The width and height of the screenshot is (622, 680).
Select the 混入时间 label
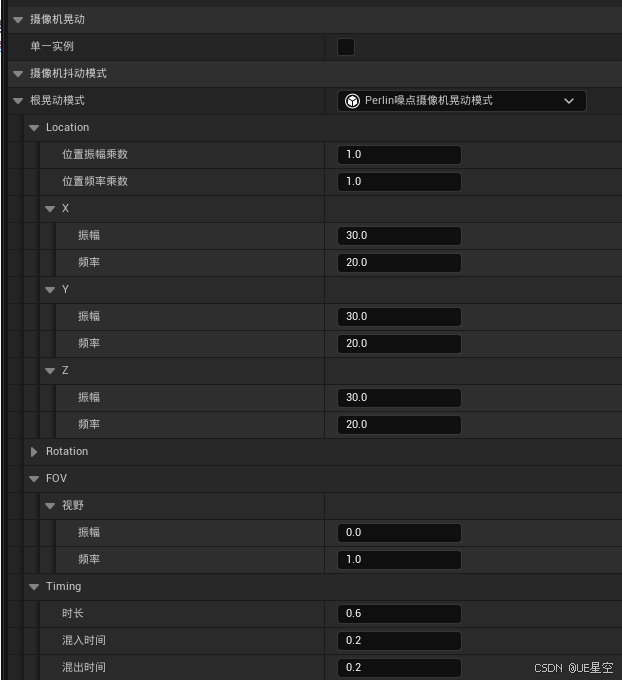[x=84, y=640]
